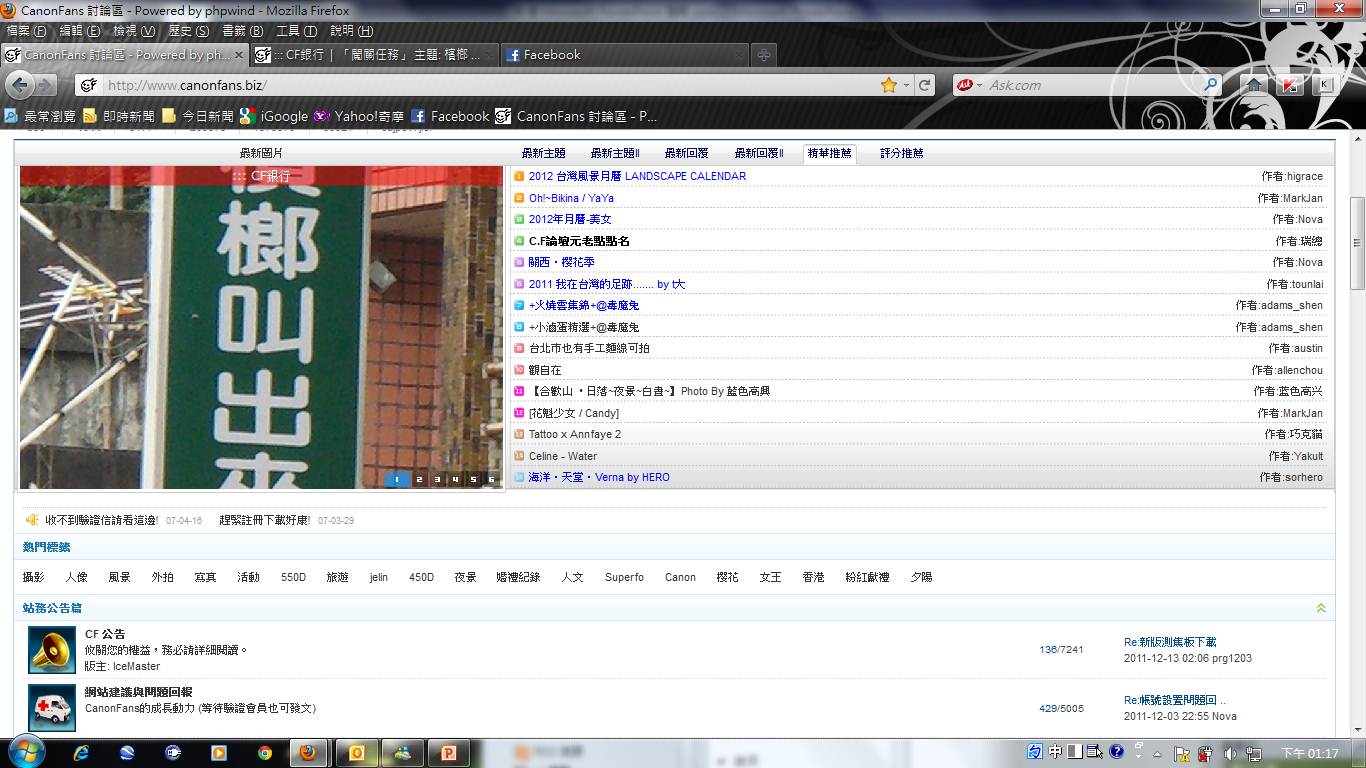The image size is (1366, 768).
Task: Select the 最新回覆 tab
Action: click(686, 153)
